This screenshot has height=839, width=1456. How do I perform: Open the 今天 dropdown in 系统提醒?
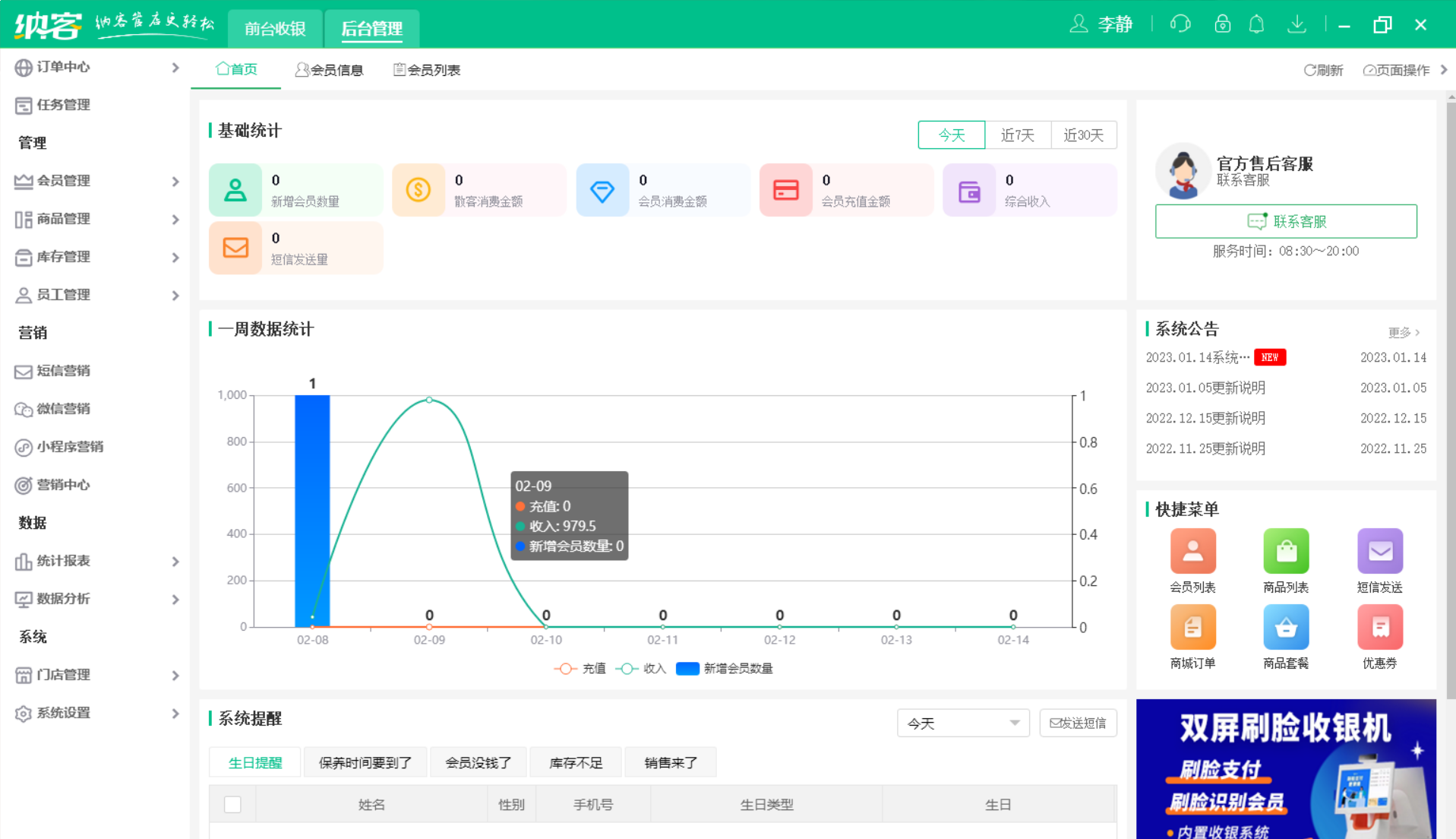pos(962,723)
